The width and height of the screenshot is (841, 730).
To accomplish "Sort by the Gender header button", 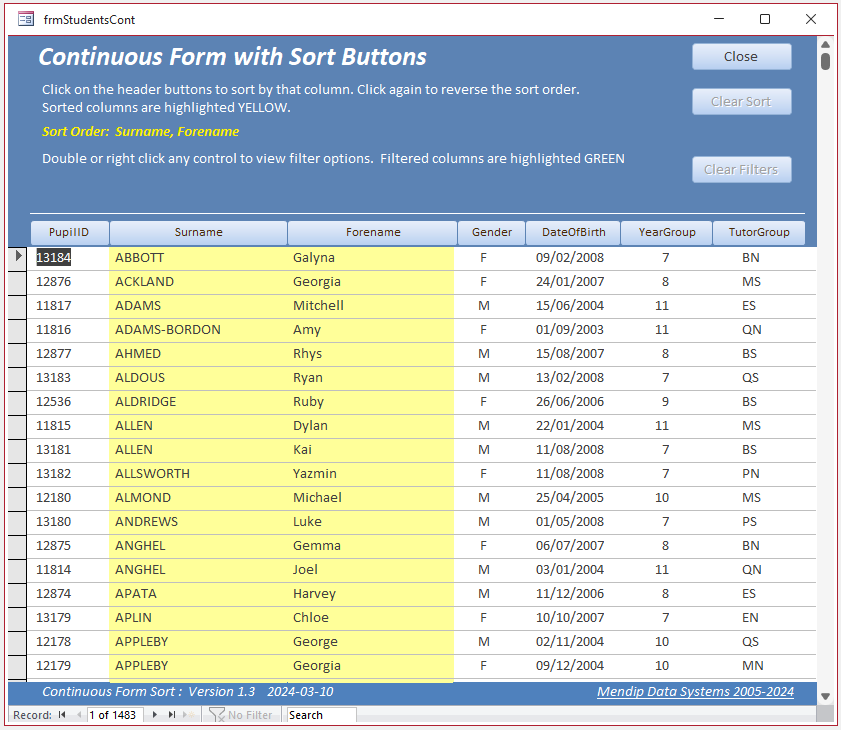I will point(491,232).
